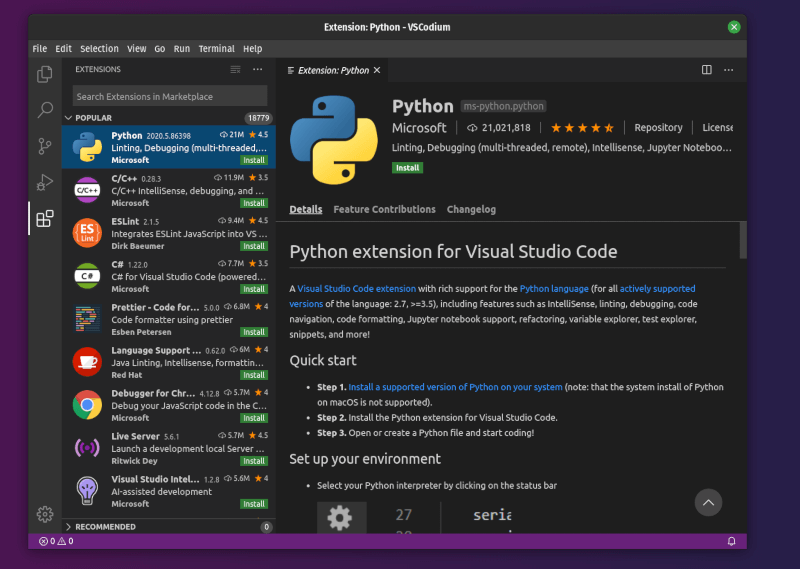Open Run and Debug view
The width and height of the screenshot is (800, 569).
tap(45, 182)
